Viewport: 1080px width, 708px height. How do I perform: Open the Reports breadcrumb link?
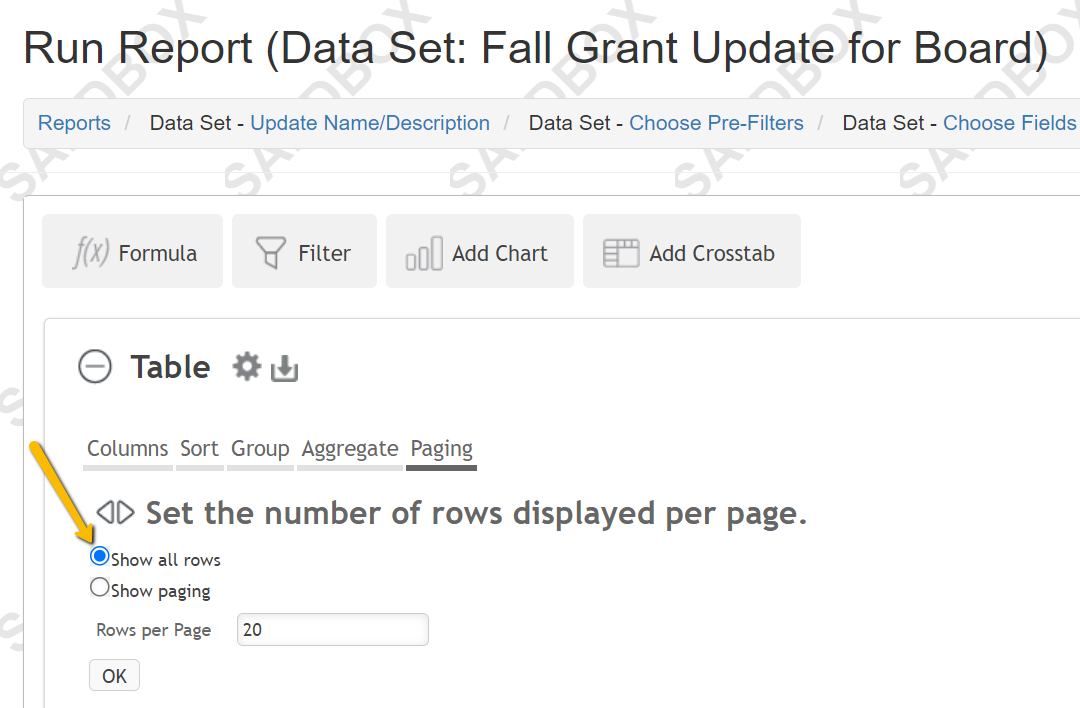tap(74, 123)
